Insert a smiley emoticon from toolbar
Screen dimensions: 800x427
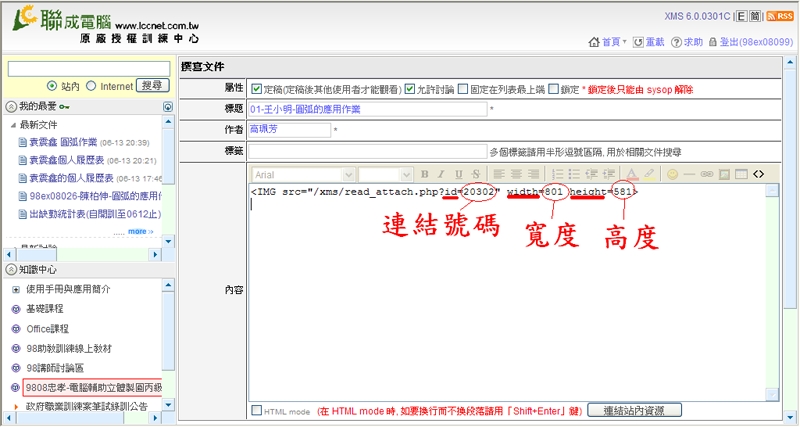pyautogui.click(x=672, y=174)
